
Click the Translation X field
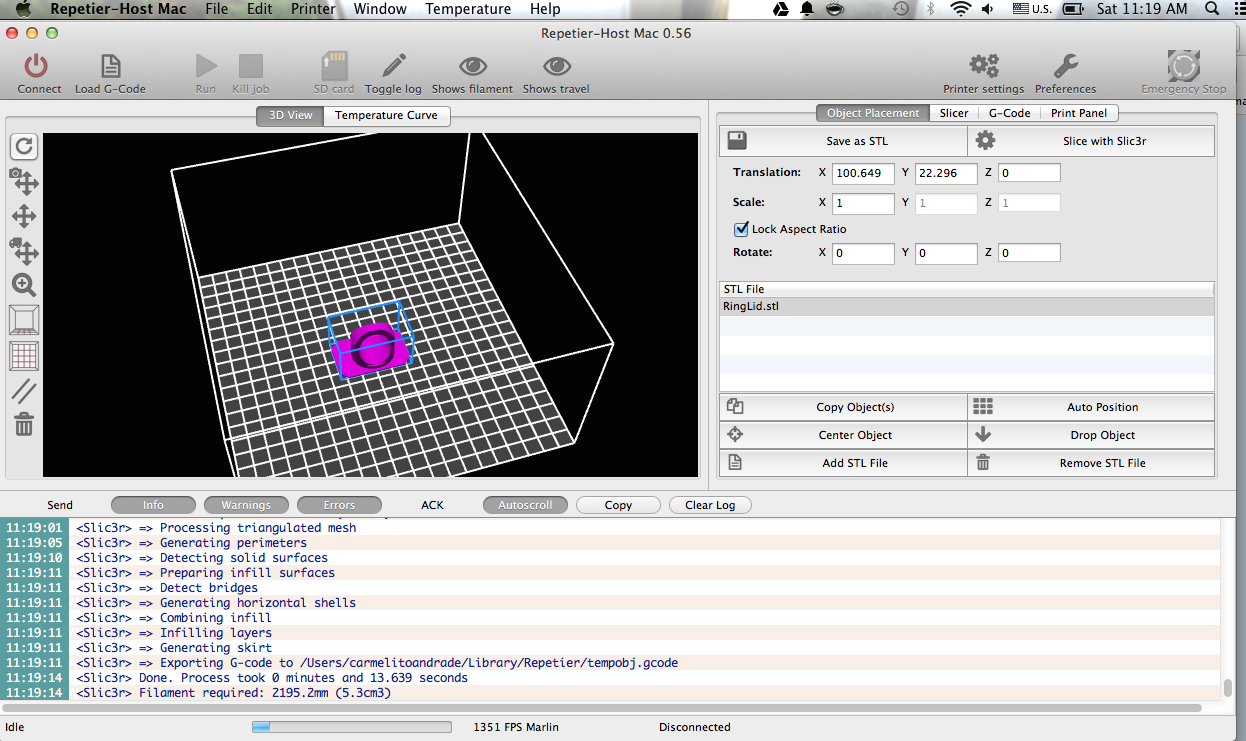(x=863, y=173)
